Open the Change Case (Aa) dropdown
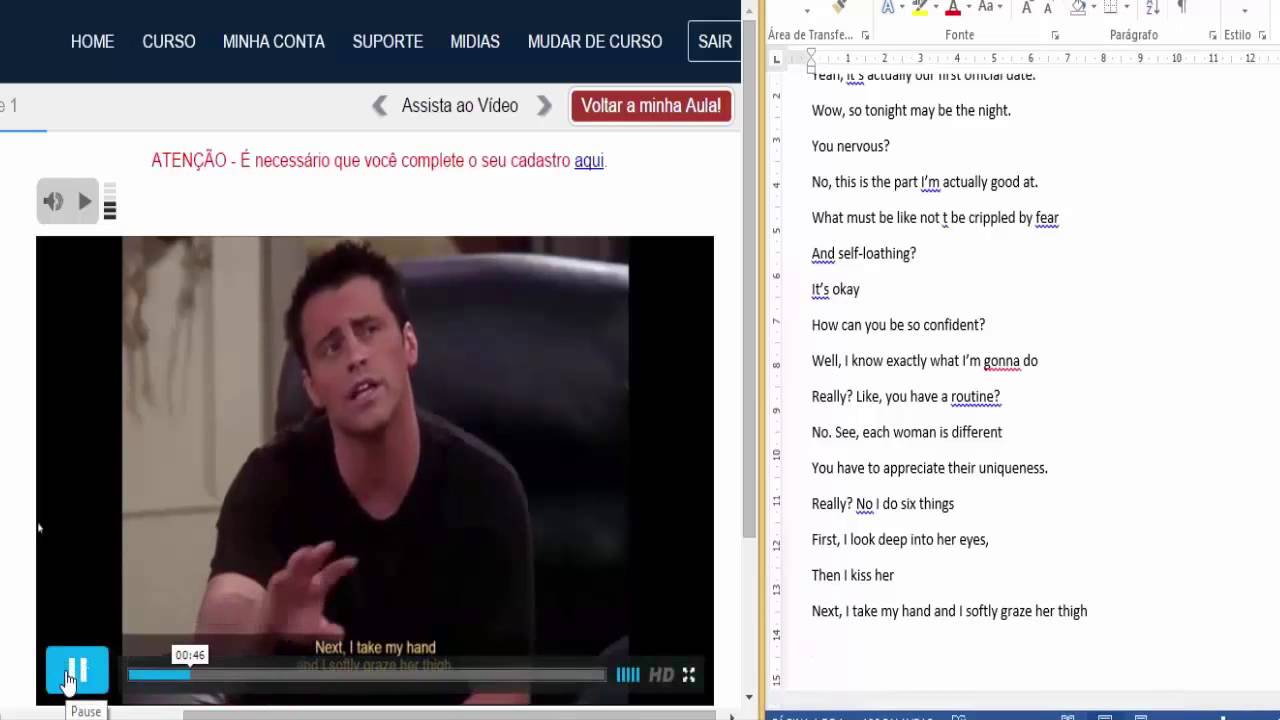 pos(989,7)
